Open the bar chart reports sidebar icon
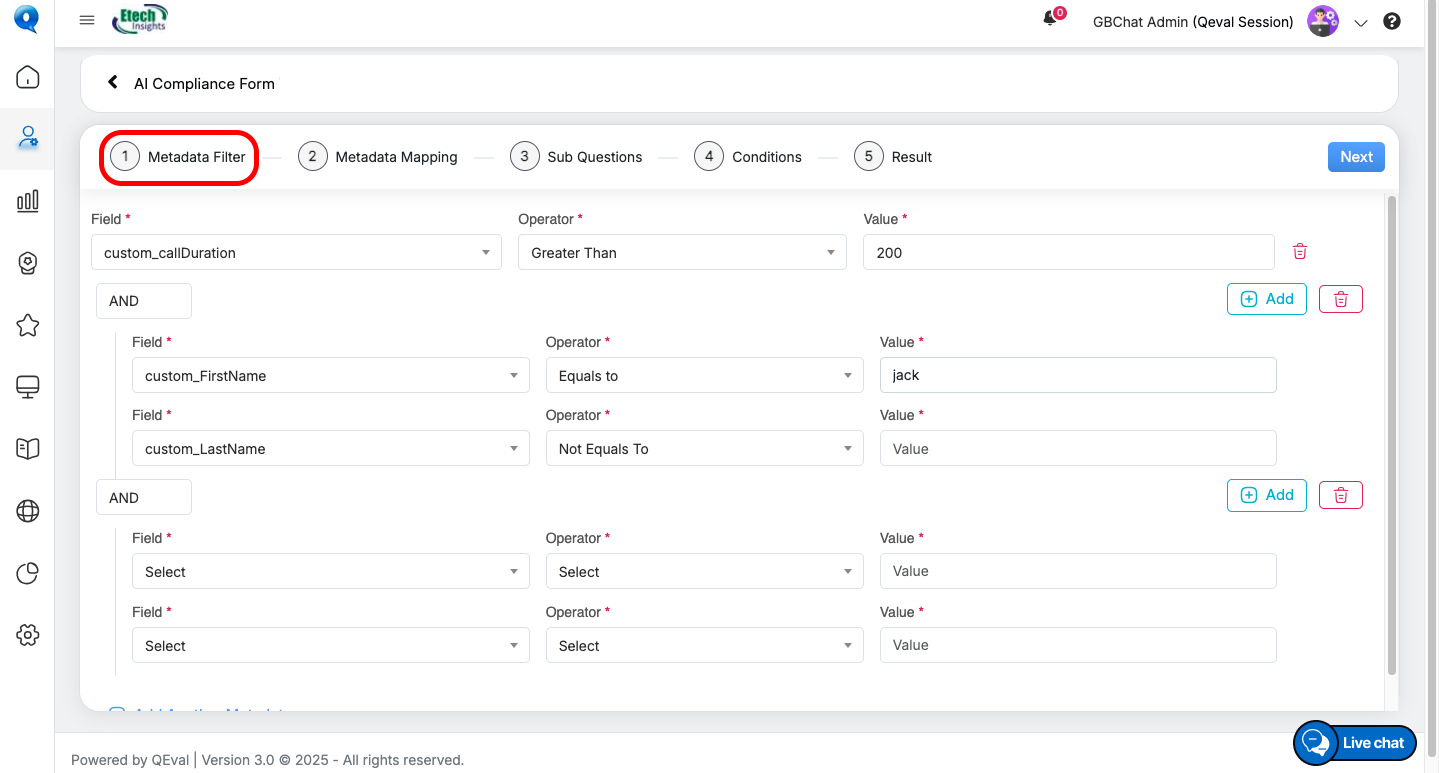 [28, 201]
